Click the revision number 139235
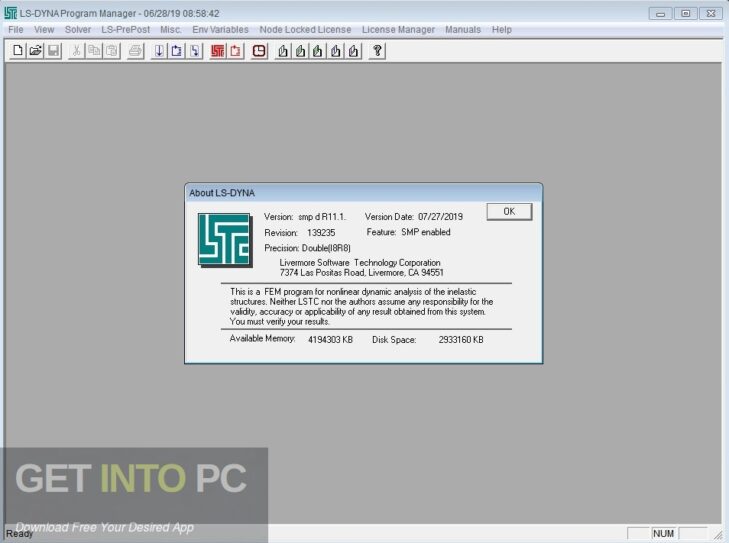The image size is (729, 543). (x=321, y=233)
